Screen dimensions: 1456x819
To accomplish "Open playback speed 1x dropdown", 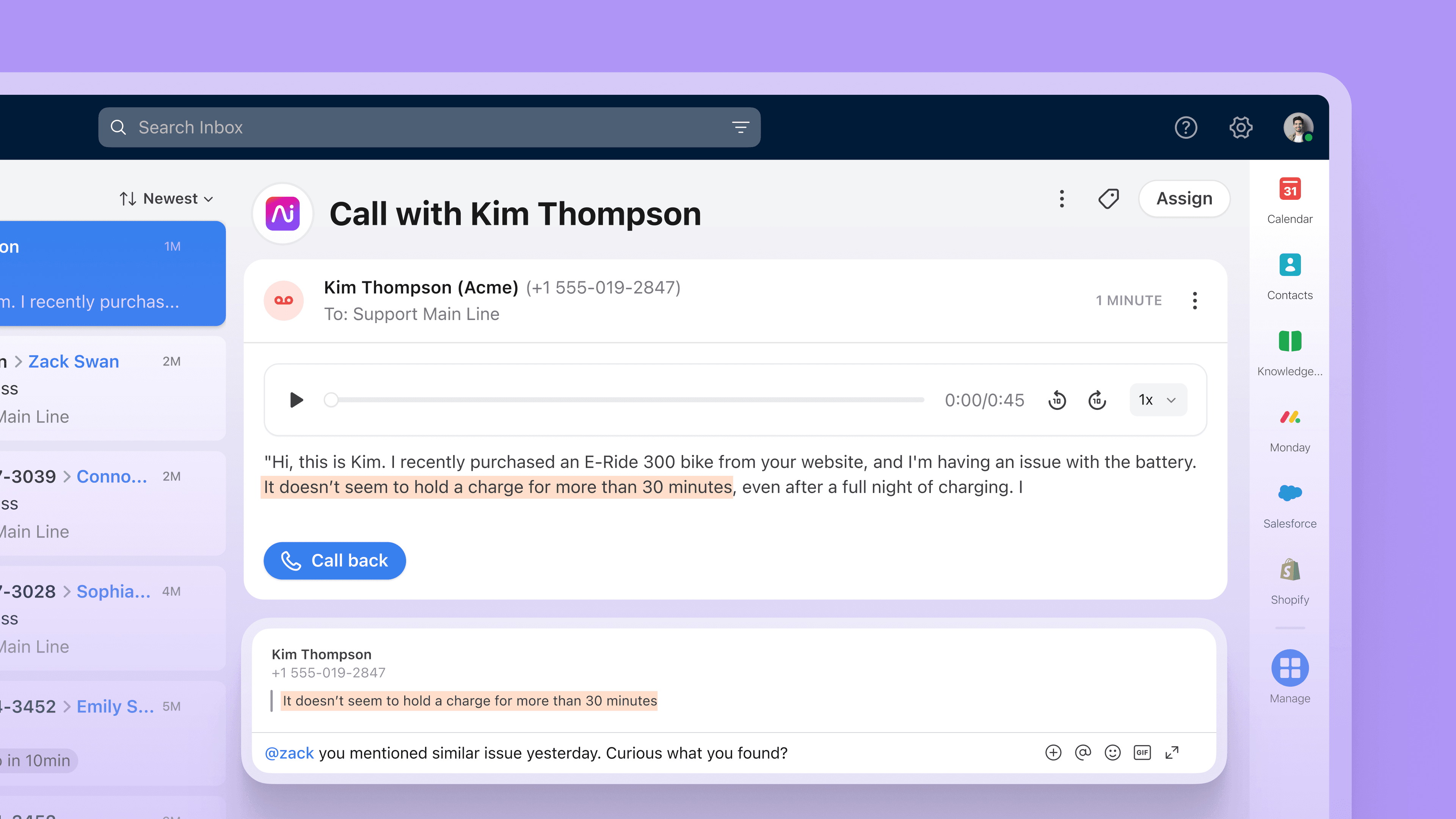I will coord(1158,400).
